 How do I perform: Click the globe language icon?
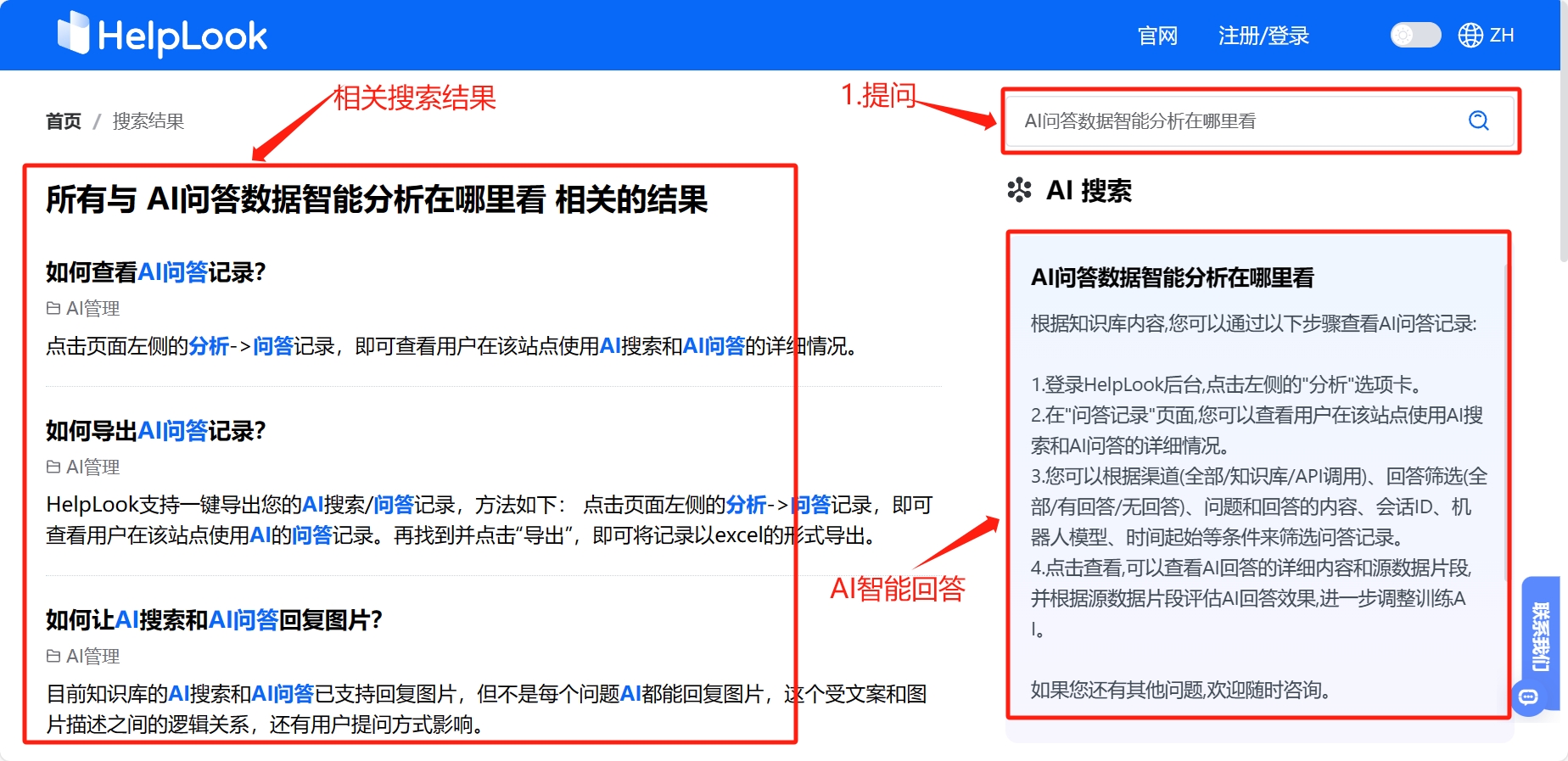(x=1470, y=36)
